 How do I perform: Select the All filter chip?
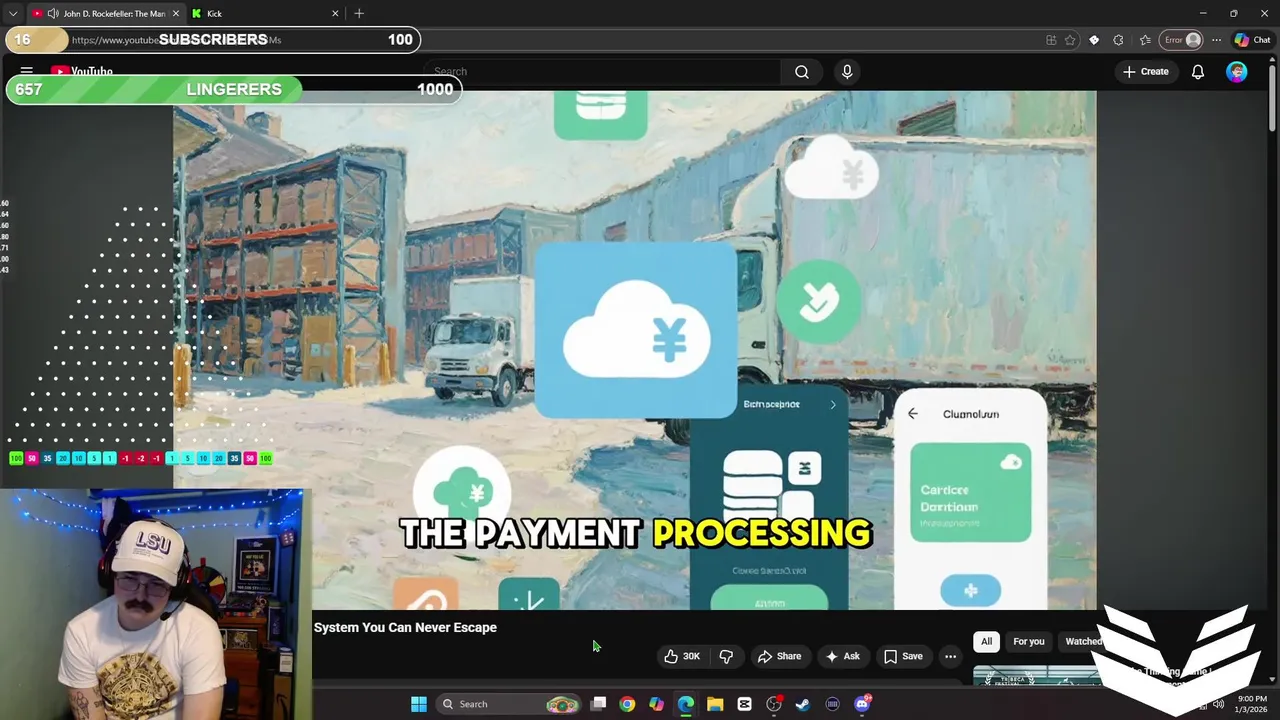point(986,642)
